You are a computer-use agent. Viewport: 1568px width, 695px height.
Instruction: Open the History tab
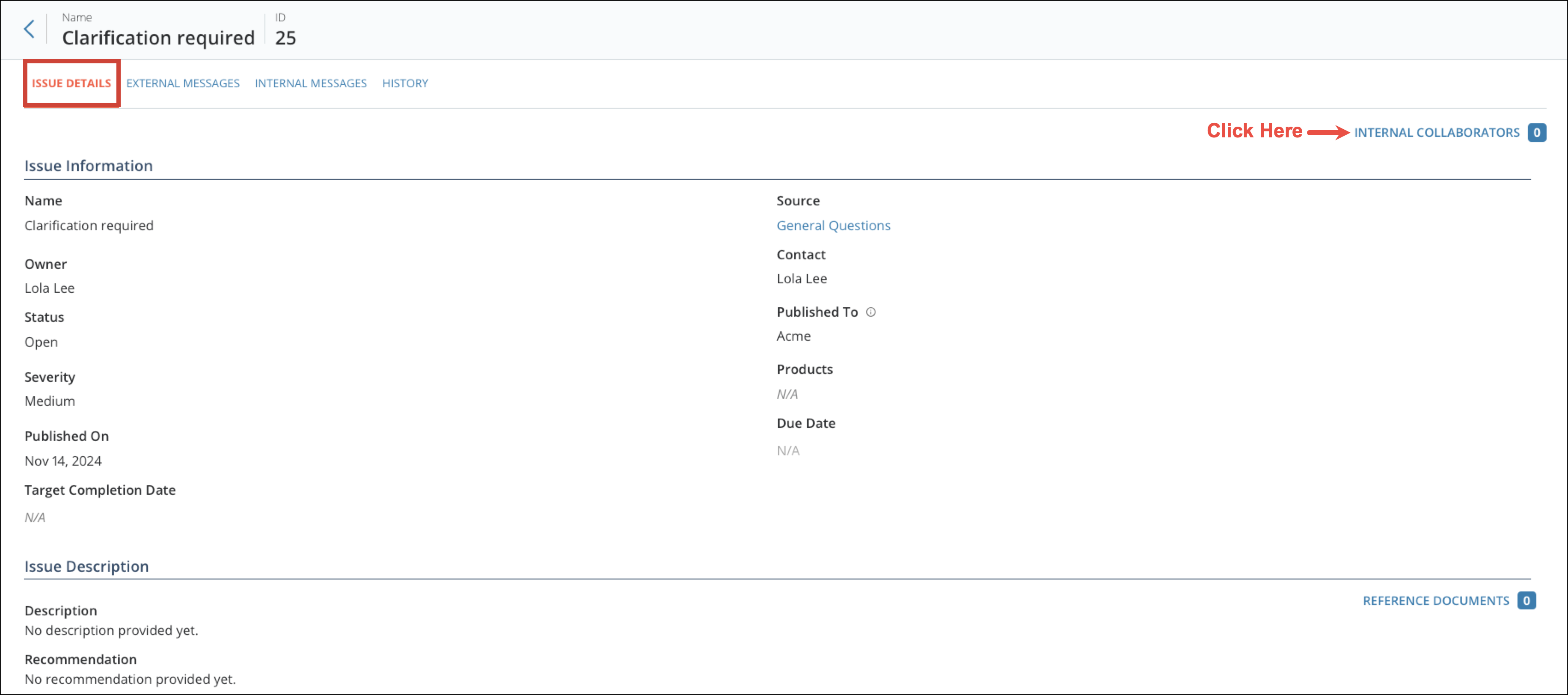[x=405, y=83]
